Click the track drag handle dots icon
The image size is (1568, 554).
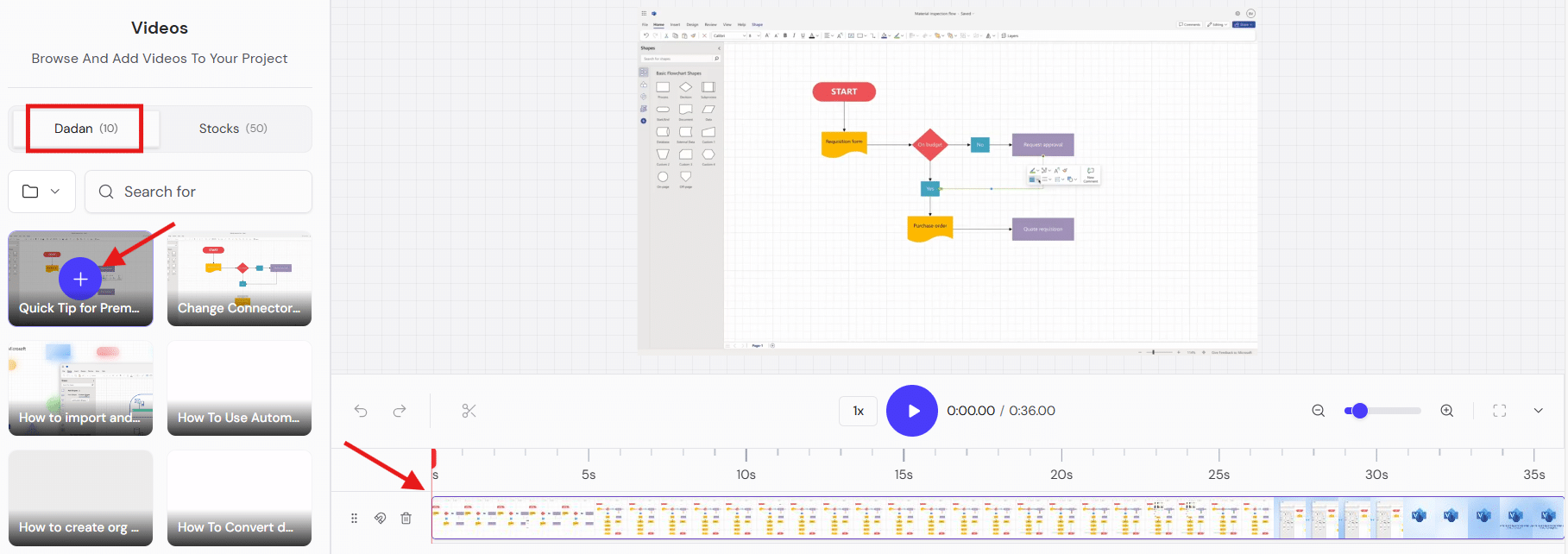[x=354, y=518]
